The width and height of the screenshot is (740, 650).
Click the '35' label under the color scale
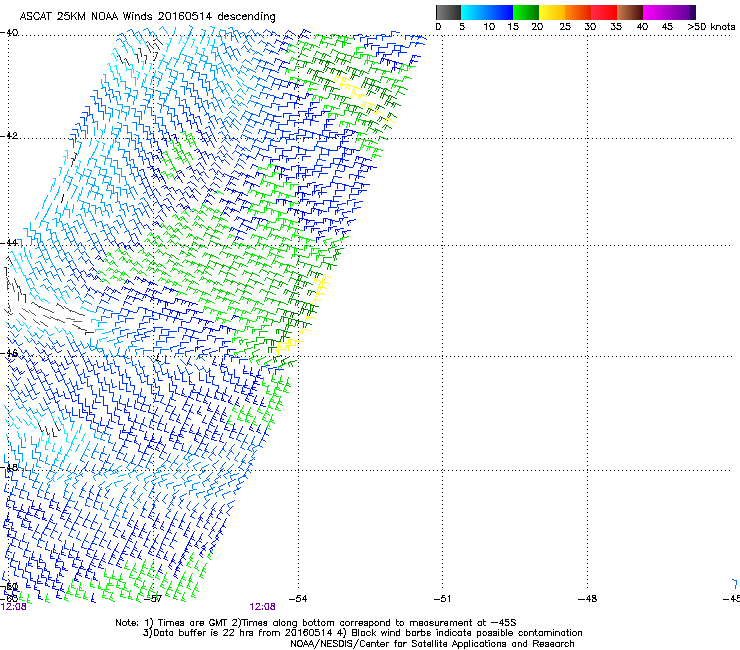coord(616,26)
